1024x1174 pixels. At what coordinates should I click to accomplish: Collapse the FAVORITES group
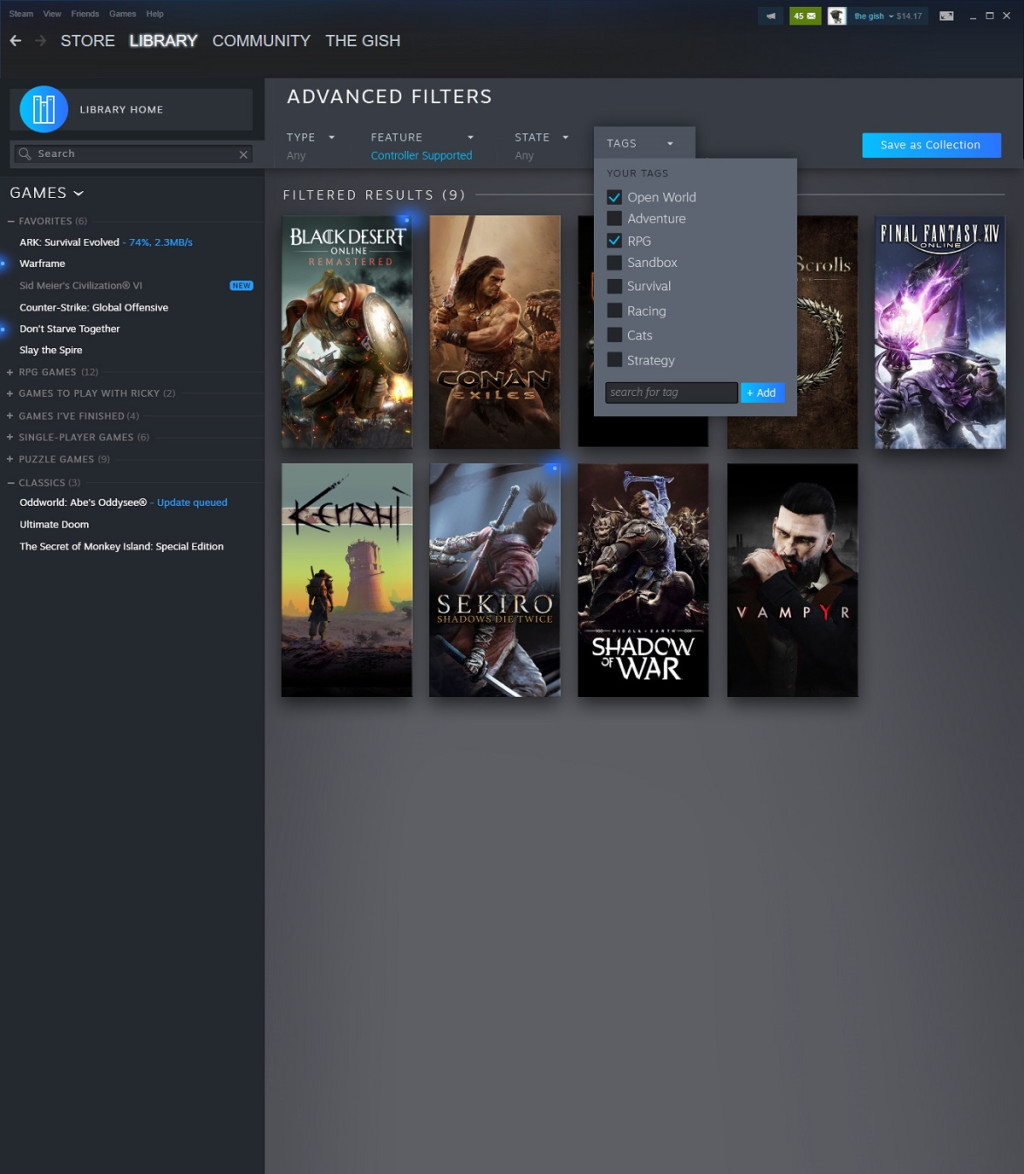[x=8, y=220]
